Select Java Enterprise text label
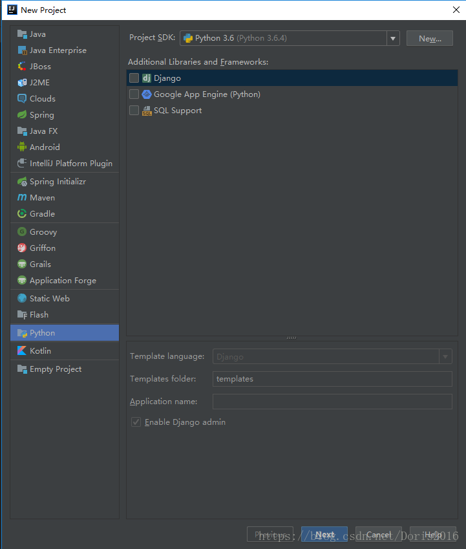This screenshot has height=549, width=466. [58, 50]
